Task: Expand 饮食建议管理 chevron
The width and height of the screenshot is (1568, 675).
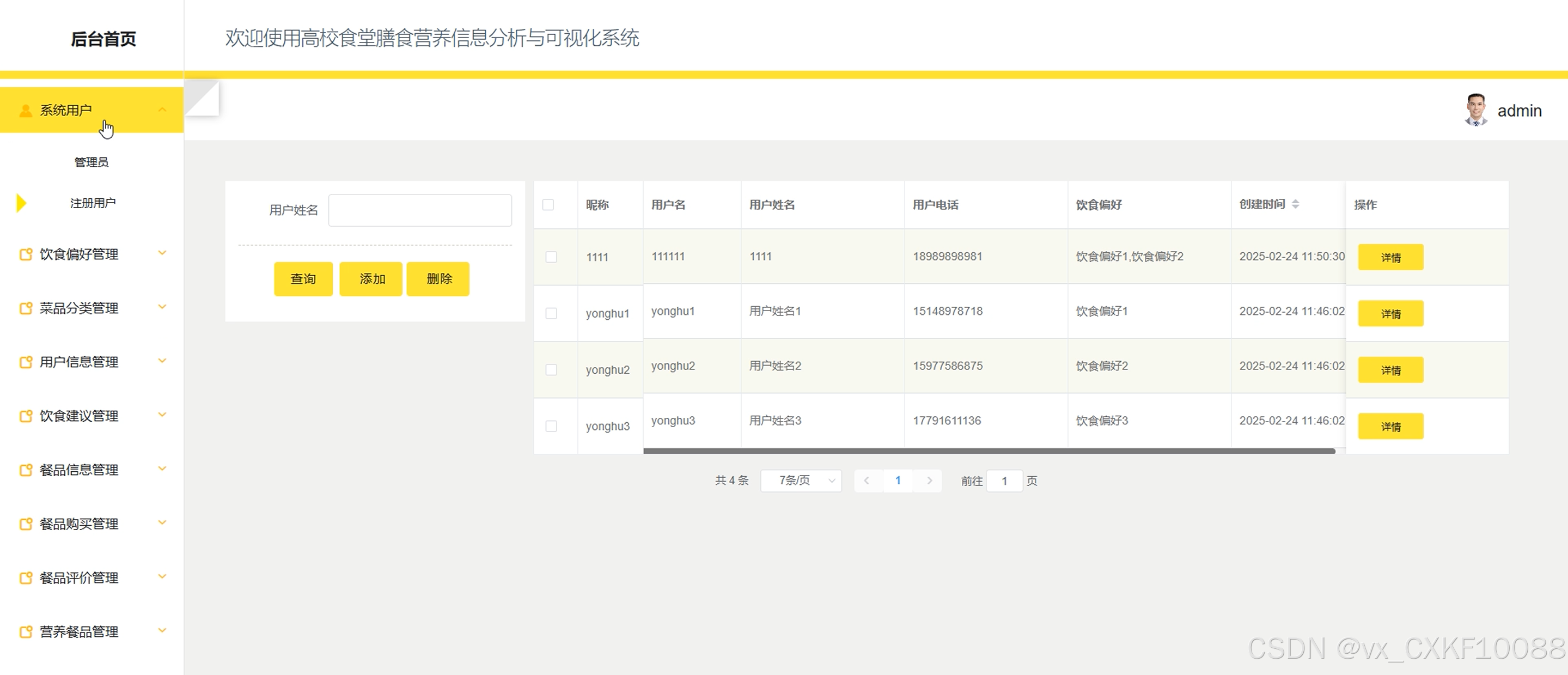Action: [162, 415]
